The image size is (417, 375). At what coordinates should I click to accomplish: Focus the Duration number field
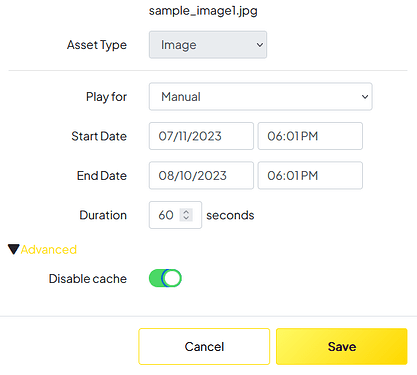point(175,215)
